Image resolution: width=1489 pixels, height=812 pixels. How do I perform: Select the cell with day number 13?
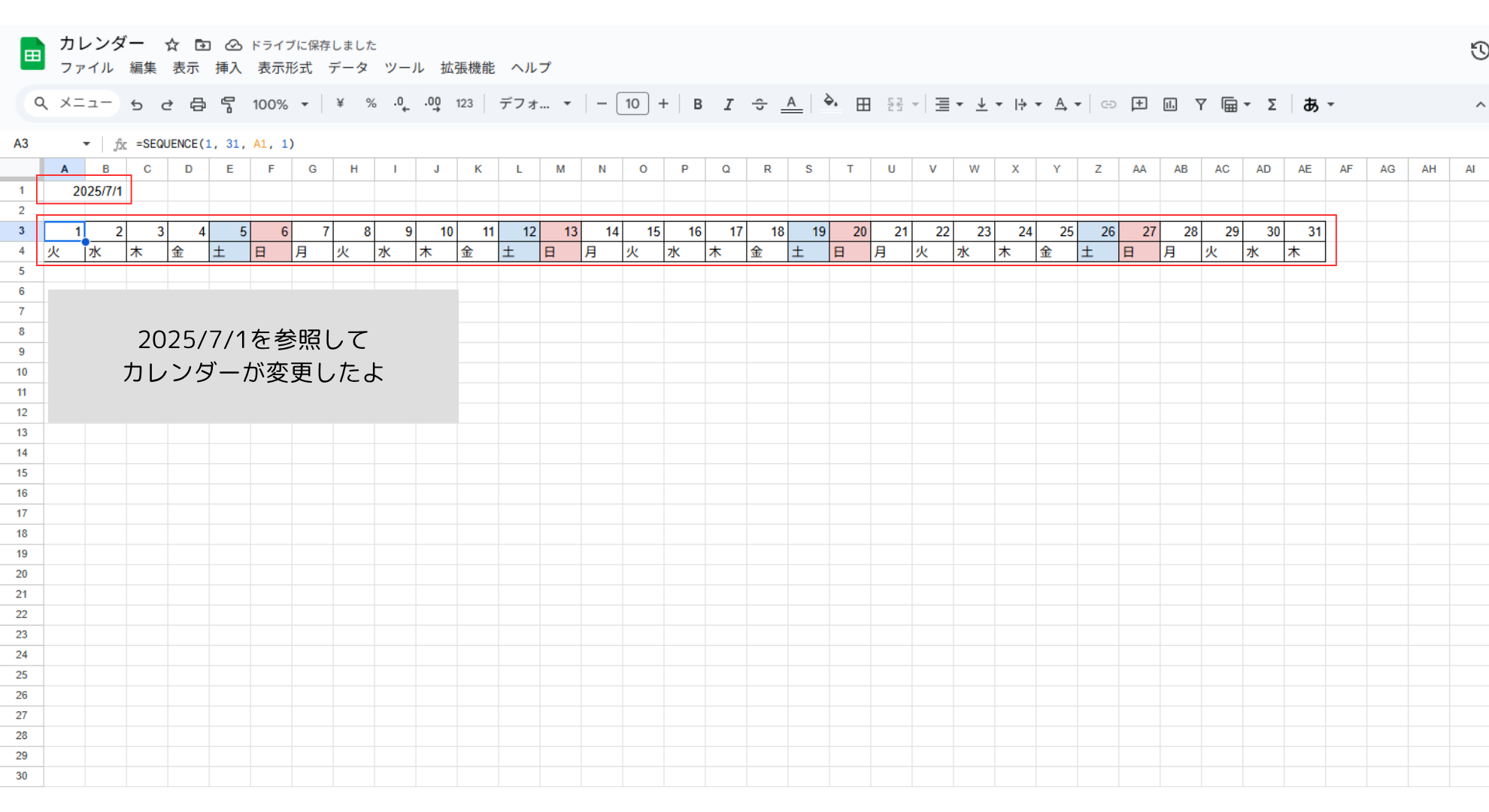point(560,232)
